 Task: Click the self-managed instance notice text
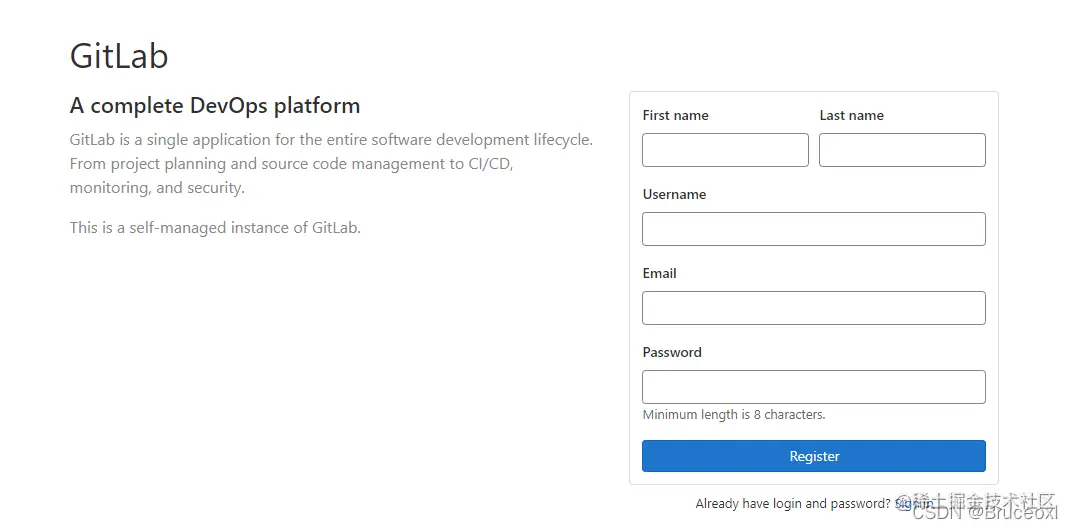[215, 227]
